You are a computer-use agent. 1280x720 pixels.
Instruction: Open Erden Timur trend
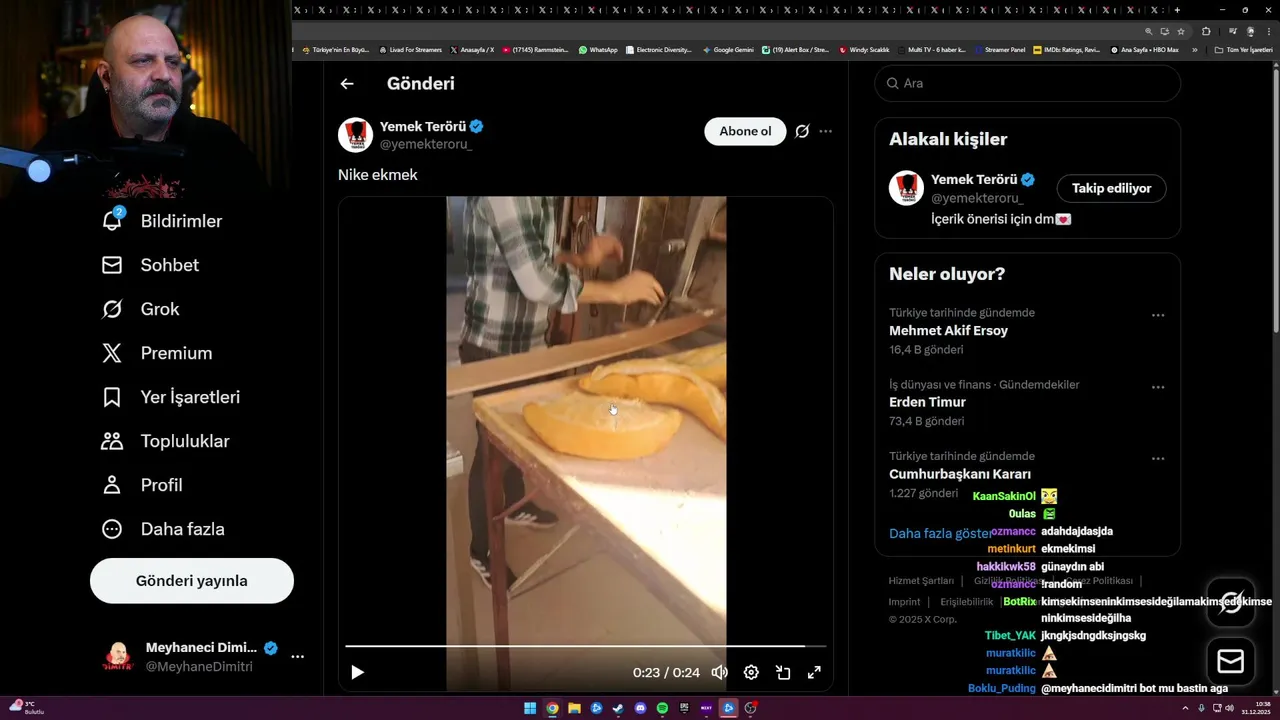(927, 402)
